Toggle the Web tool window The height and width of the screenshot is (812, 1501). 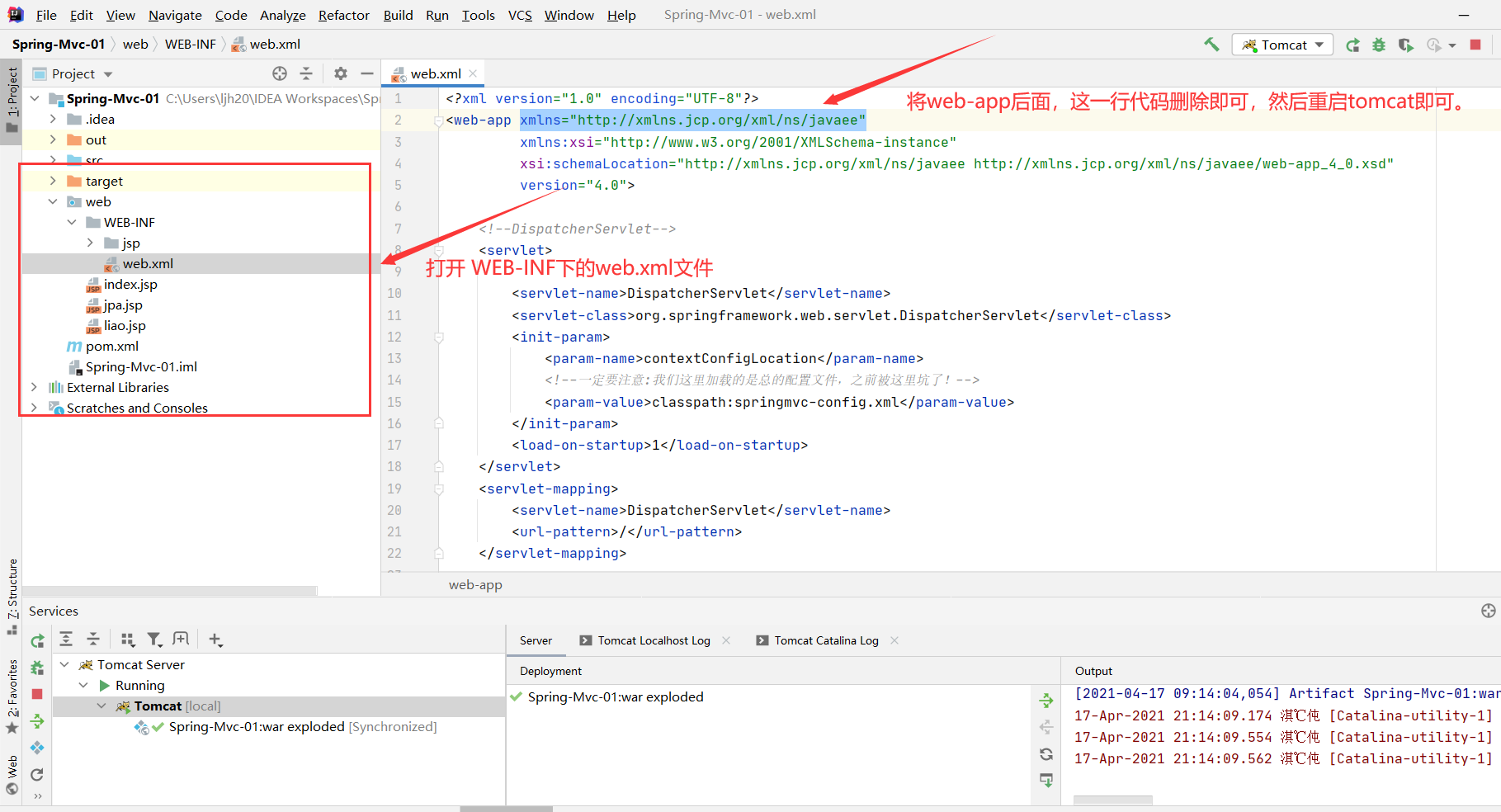[12, 775]
